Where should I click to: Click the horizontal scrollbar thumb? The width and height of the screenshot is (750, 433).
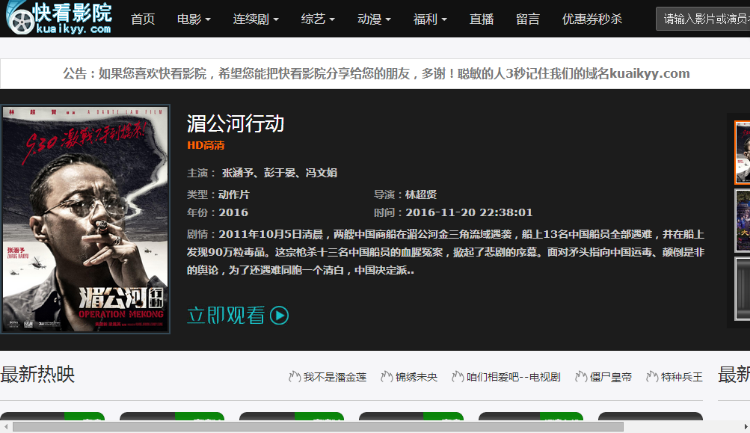pyautogui.click(x=318, y=427)
